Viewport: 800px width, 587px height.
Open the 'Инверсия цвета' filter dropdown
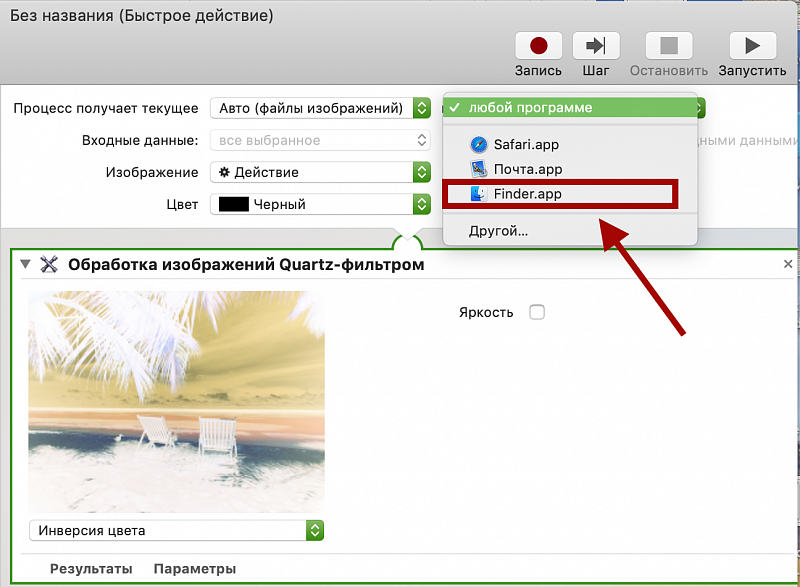click(x=177, y=530)
